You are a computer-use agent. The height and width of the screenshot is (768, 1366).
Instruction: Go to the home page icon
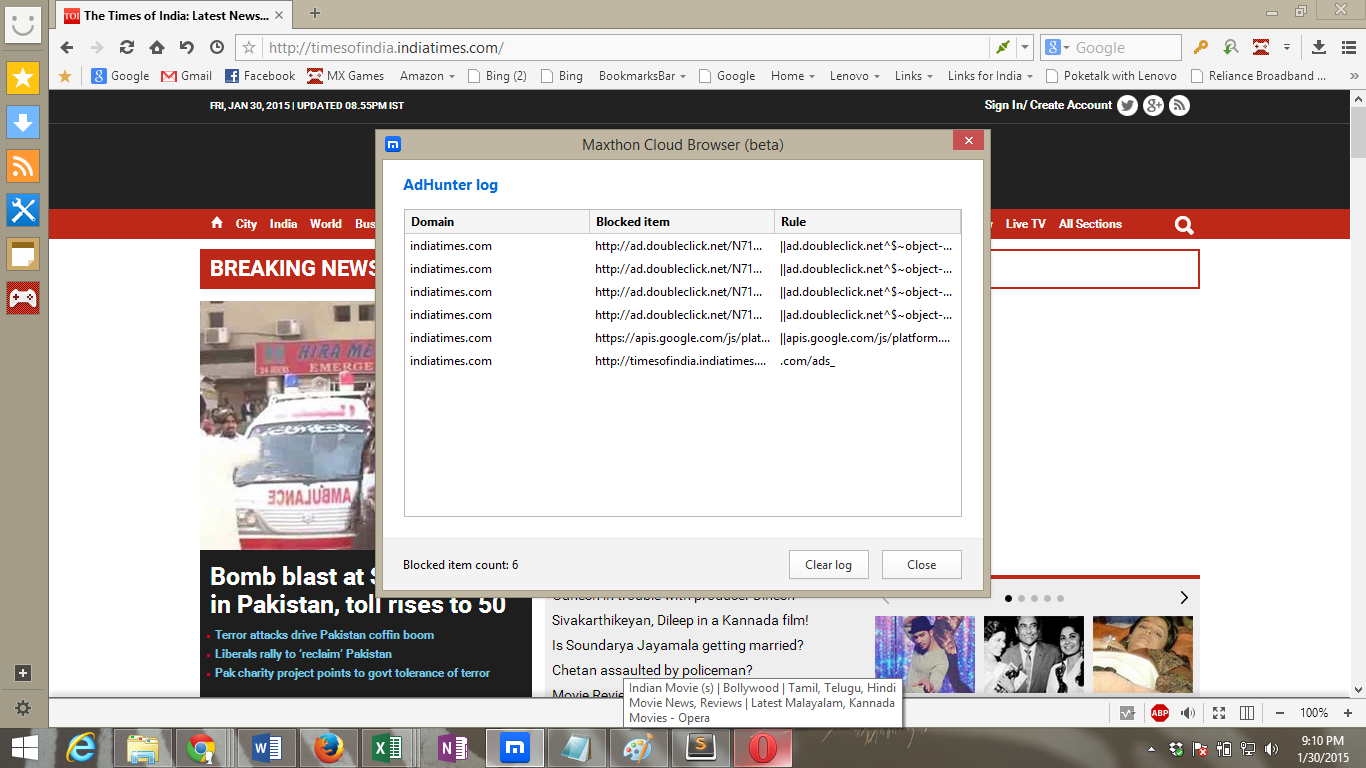click(x=157, y=47)
